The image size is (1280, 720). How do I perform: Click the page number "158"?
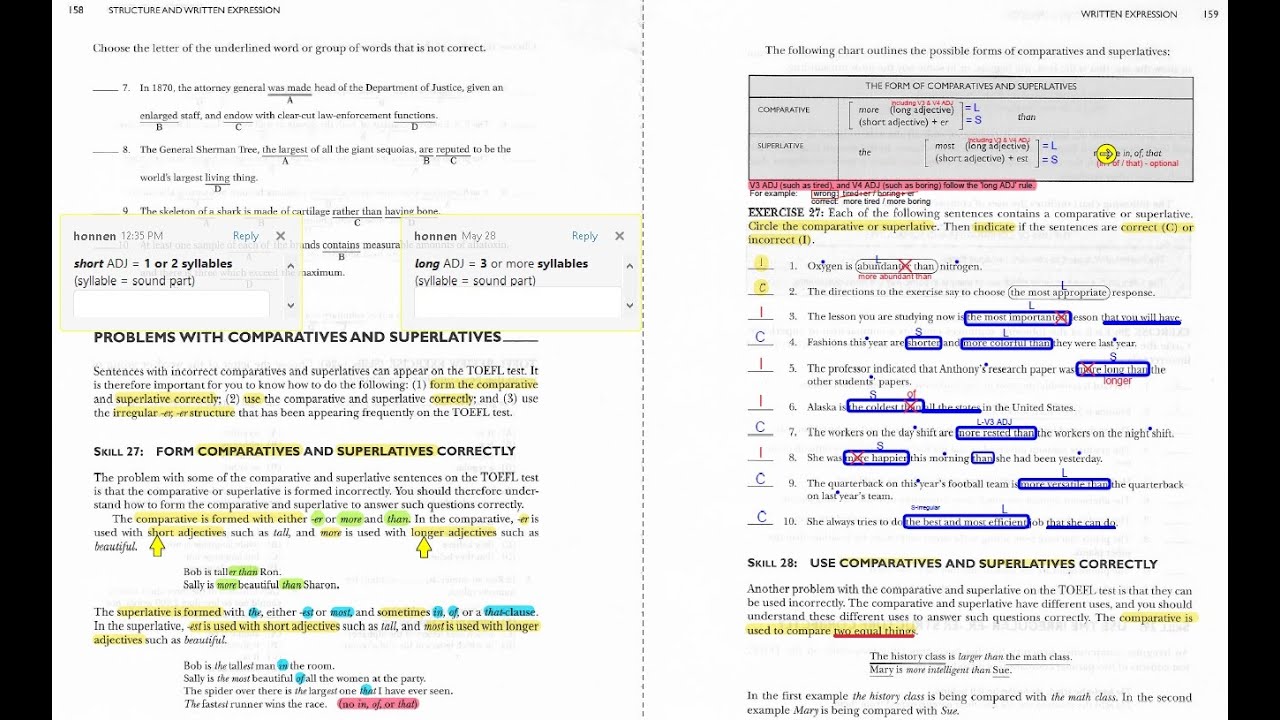76,10
